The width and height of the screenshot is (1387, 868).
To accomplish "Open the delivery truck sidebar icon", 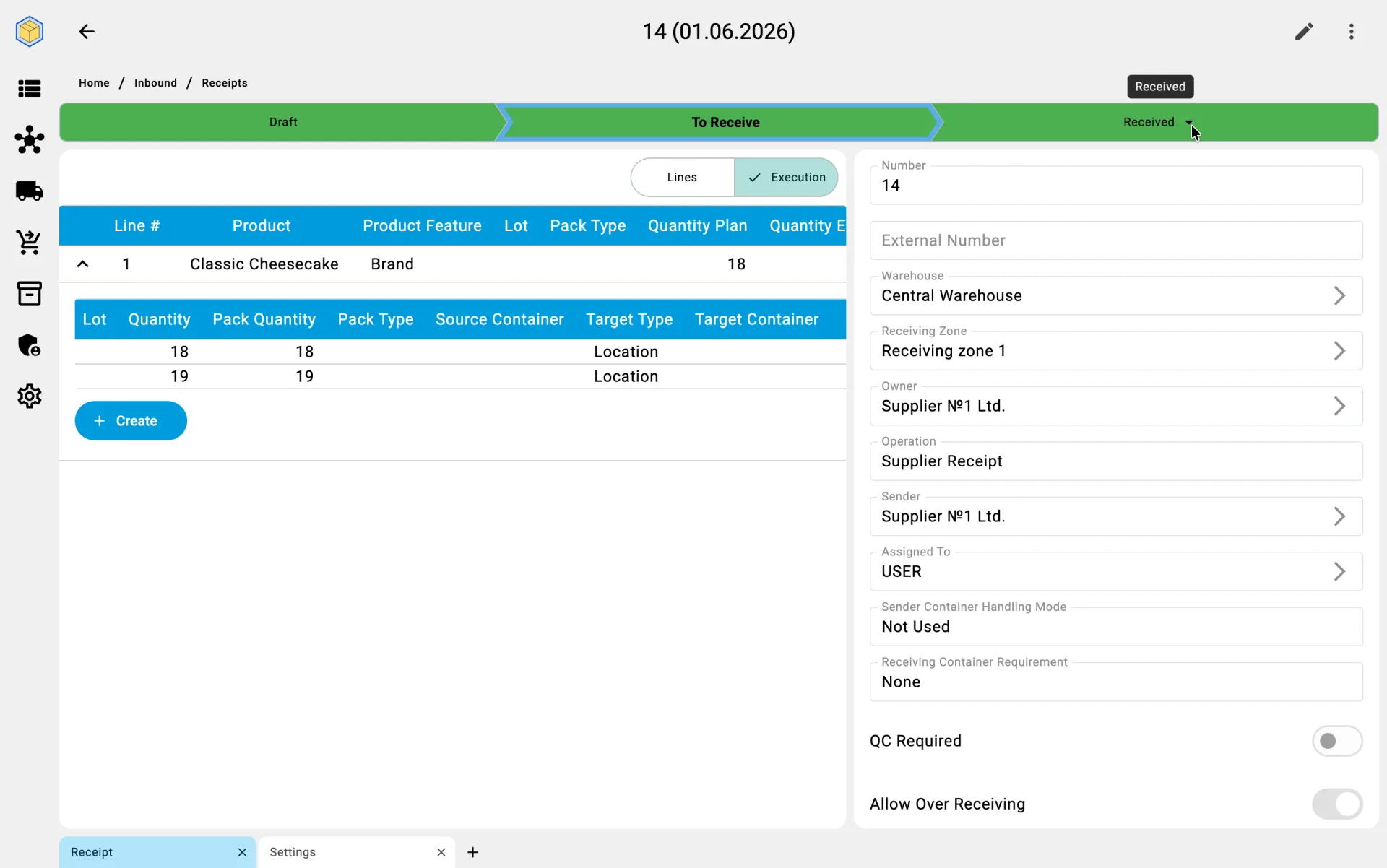I will point(30,191).
